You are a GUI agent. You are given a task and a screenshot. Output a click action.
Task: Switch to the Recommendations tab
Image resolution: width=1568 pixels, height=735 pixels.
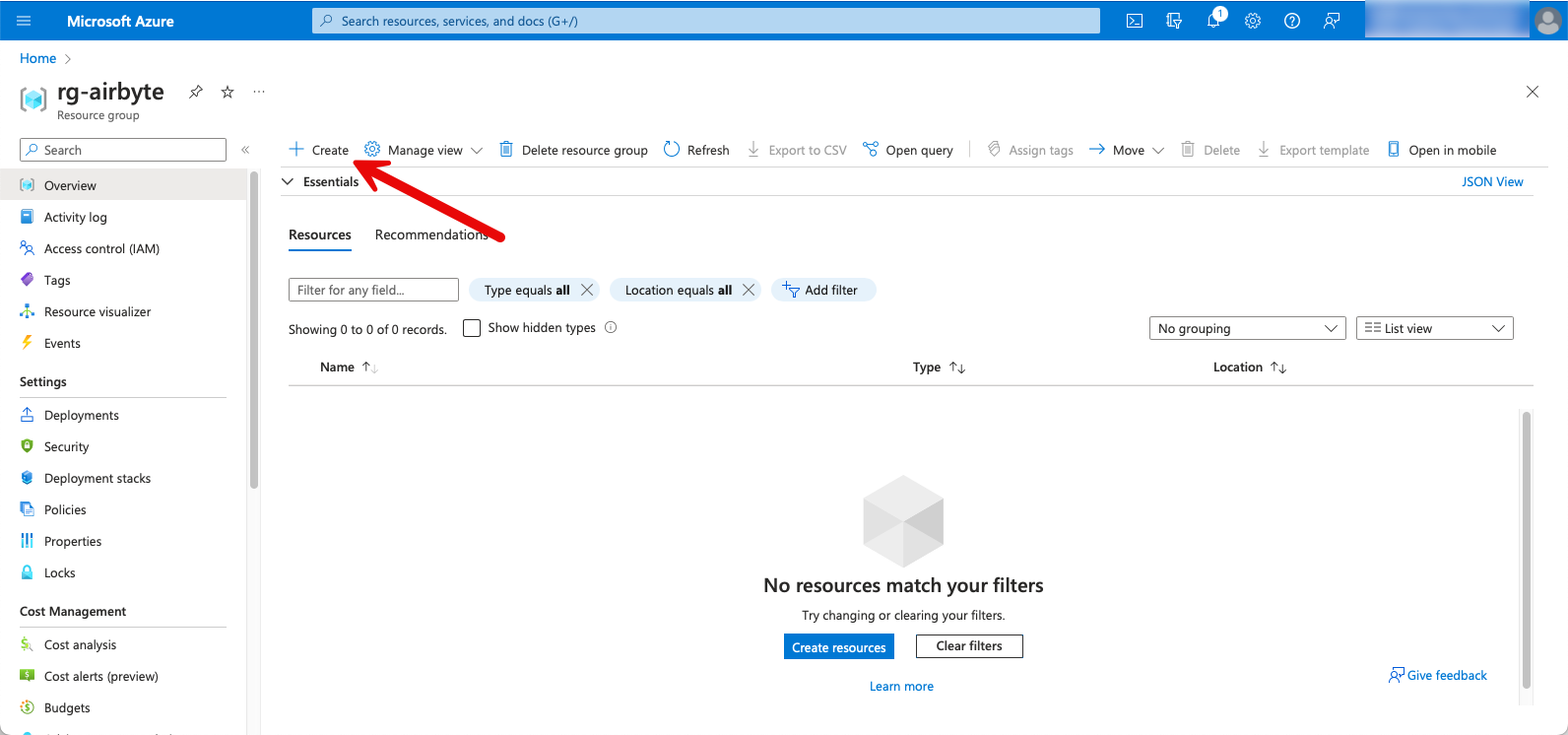(x=431, y=234)
